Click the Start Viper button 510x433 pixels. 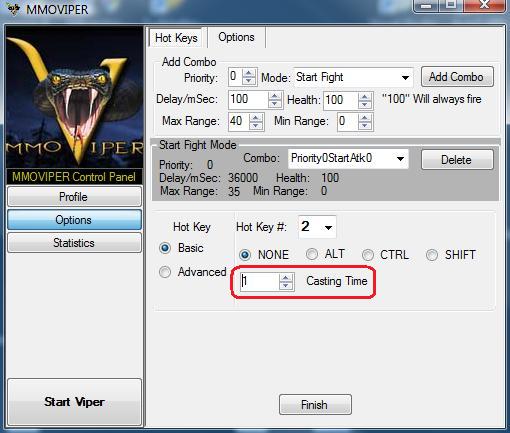tap(75, 402)
